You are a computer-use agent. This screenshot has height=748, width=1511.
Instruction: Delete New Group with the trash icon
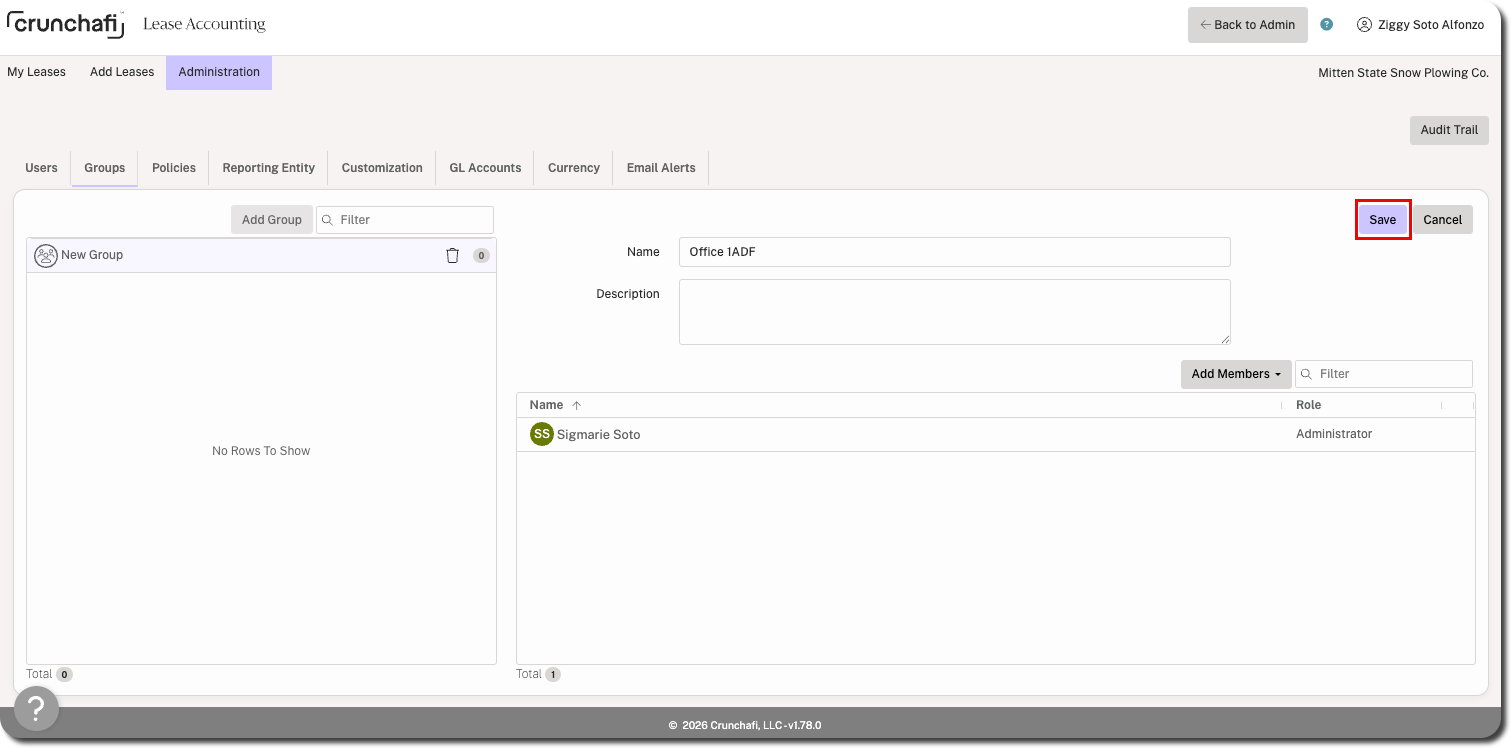point(452,255)
